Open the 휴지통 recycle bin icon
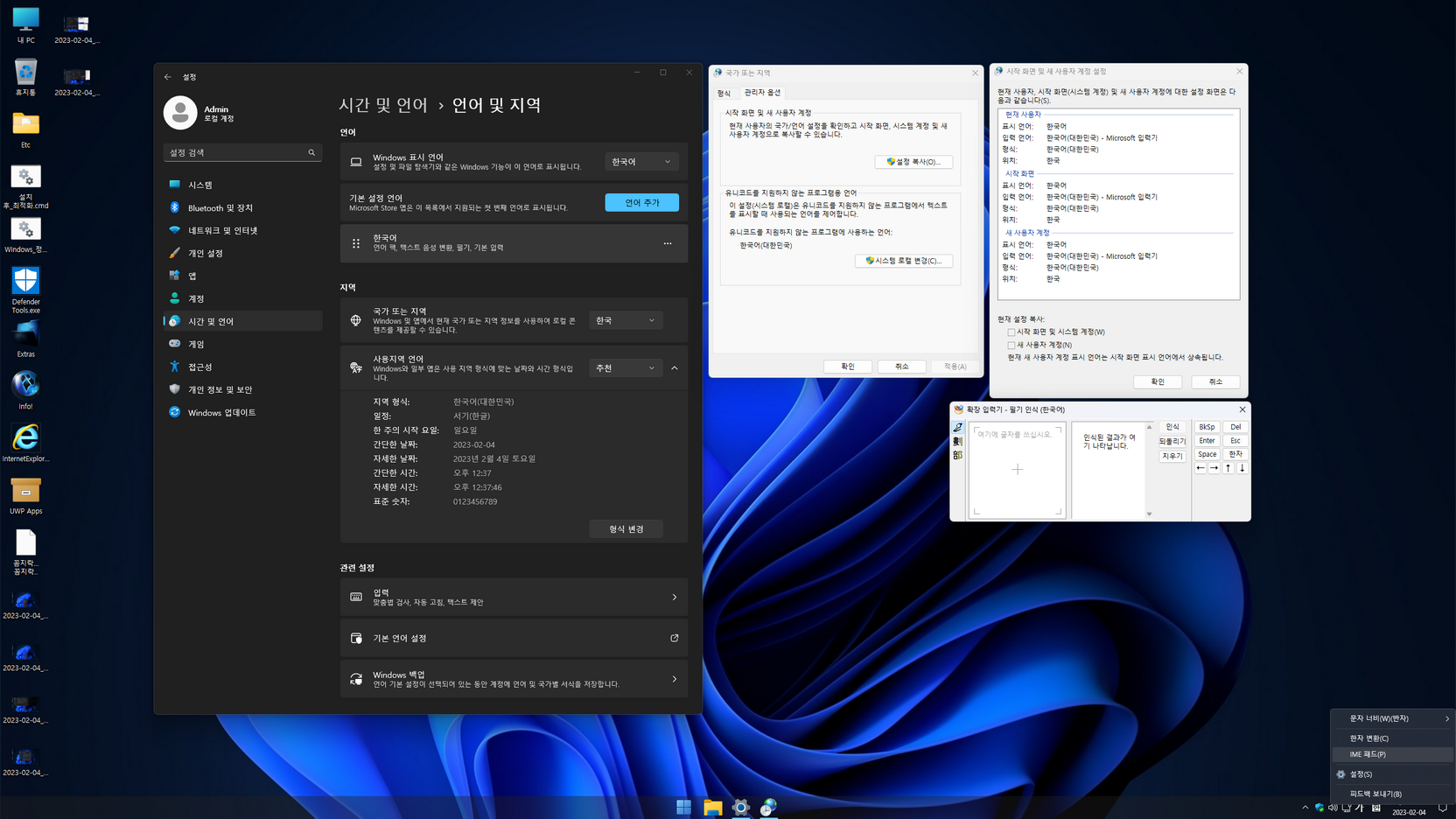The image size is (1456, 819). 25,77
